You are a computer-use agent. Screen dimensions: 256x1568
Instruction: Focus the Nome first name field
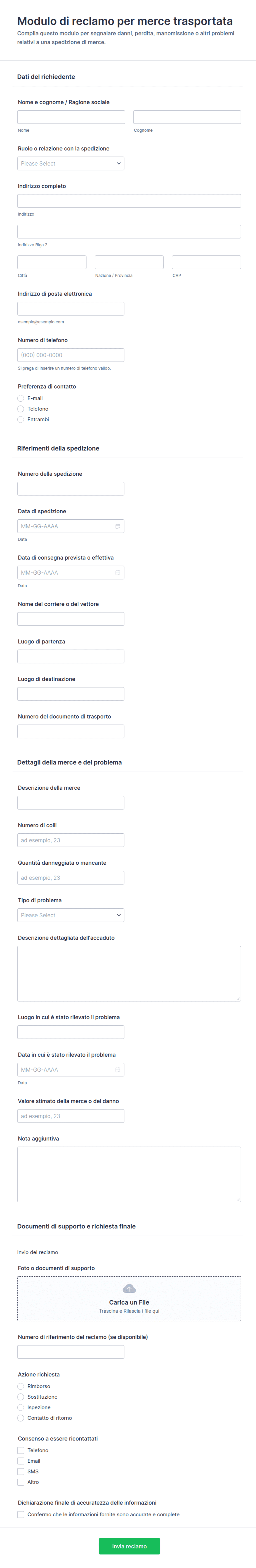tap(71, 117)
